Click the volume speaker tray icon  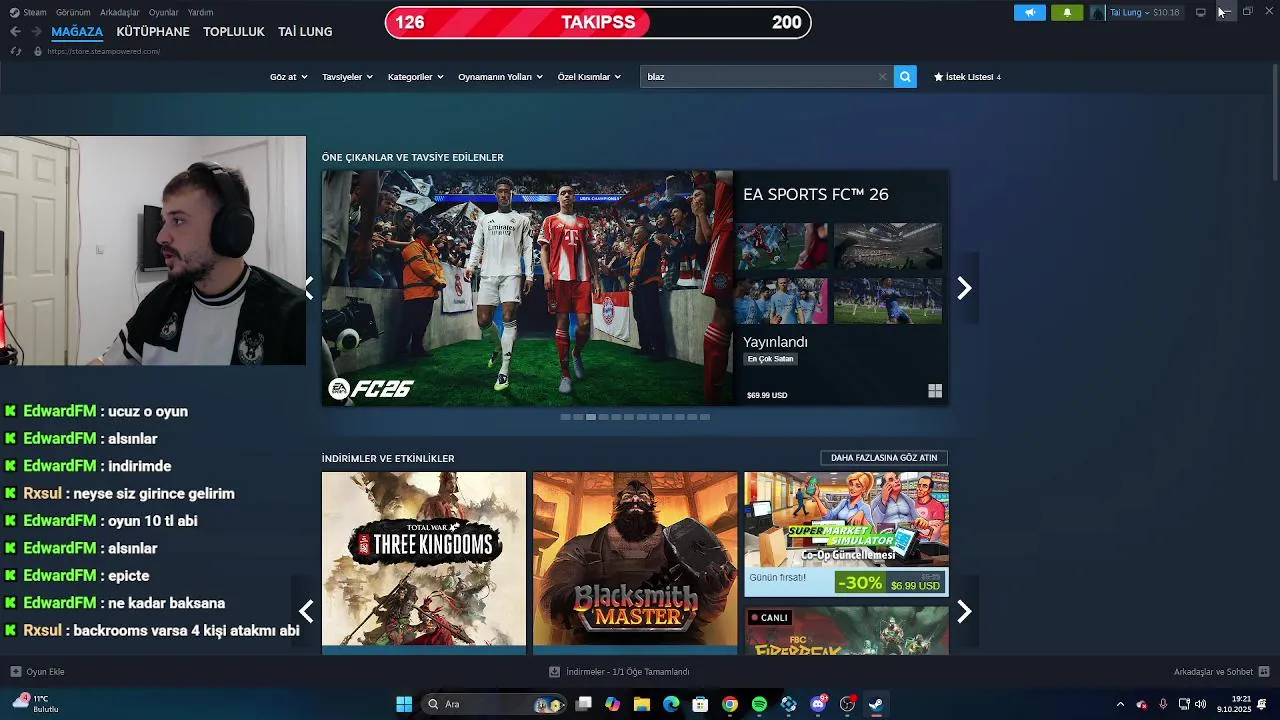click(1200, 704)
